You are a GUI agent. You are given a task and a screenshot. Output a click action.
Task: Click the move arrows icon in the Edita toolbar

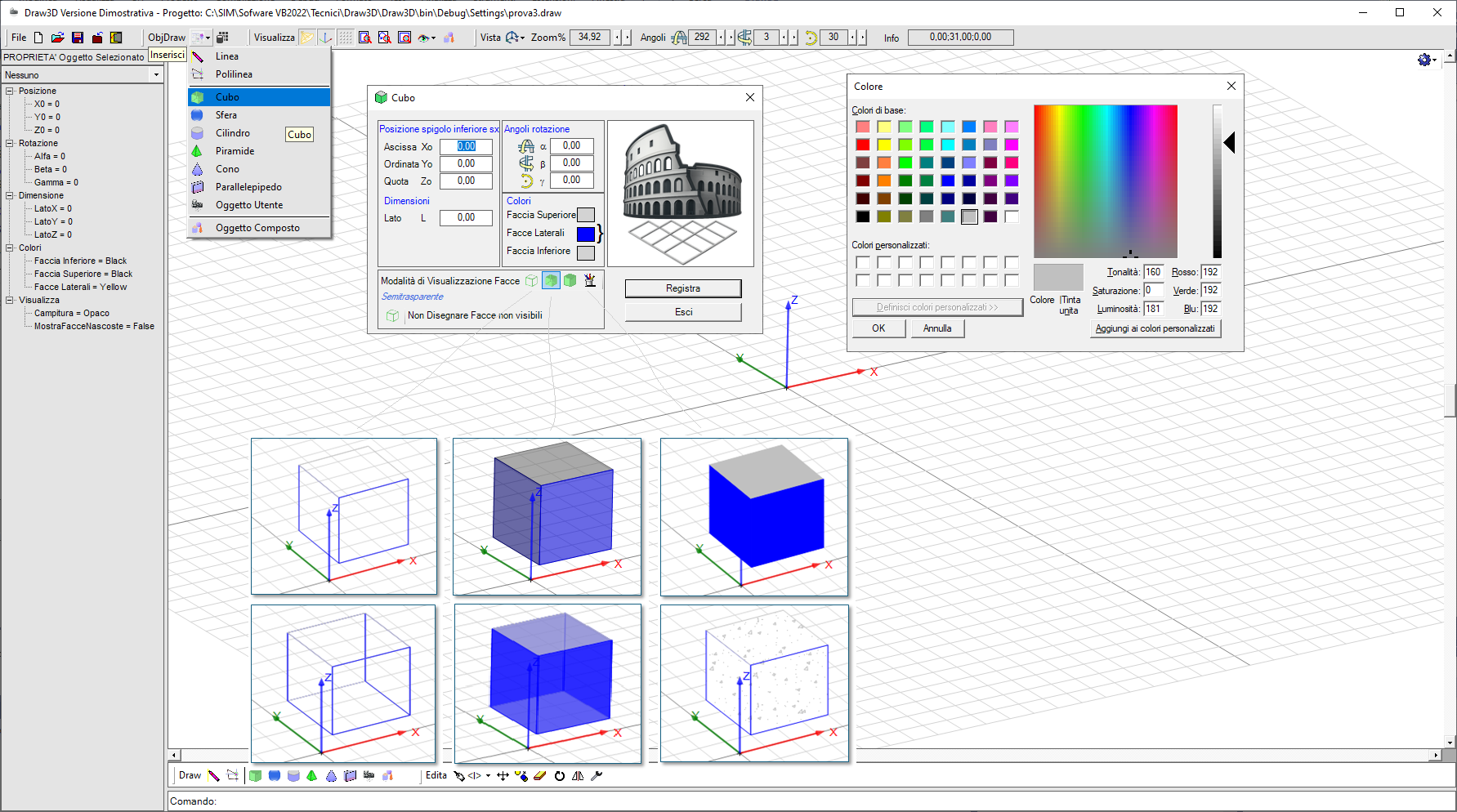point(503,776)
